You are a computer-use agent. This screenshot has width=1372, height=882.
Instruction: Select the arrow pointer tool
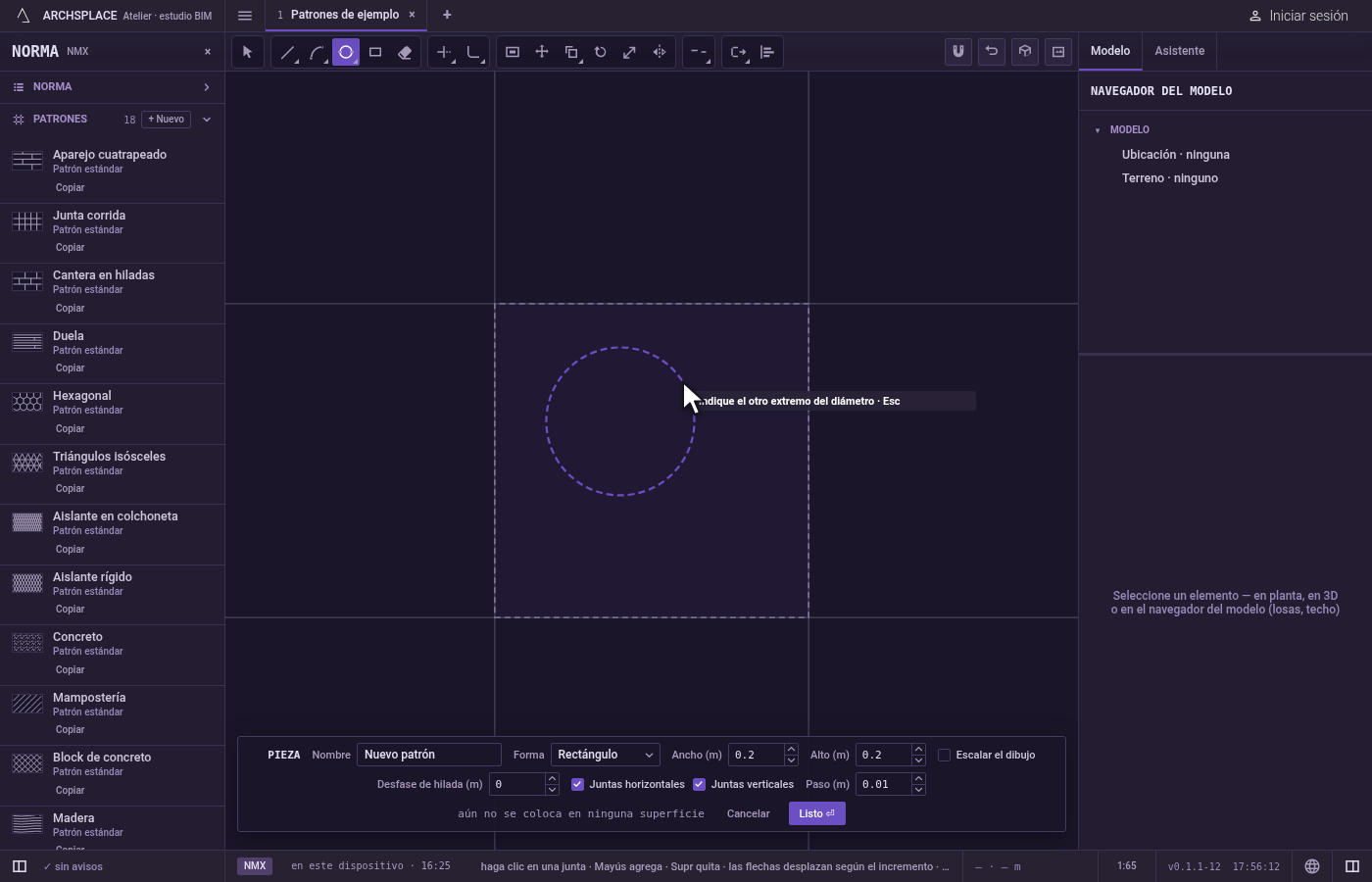tap(248, 52)
